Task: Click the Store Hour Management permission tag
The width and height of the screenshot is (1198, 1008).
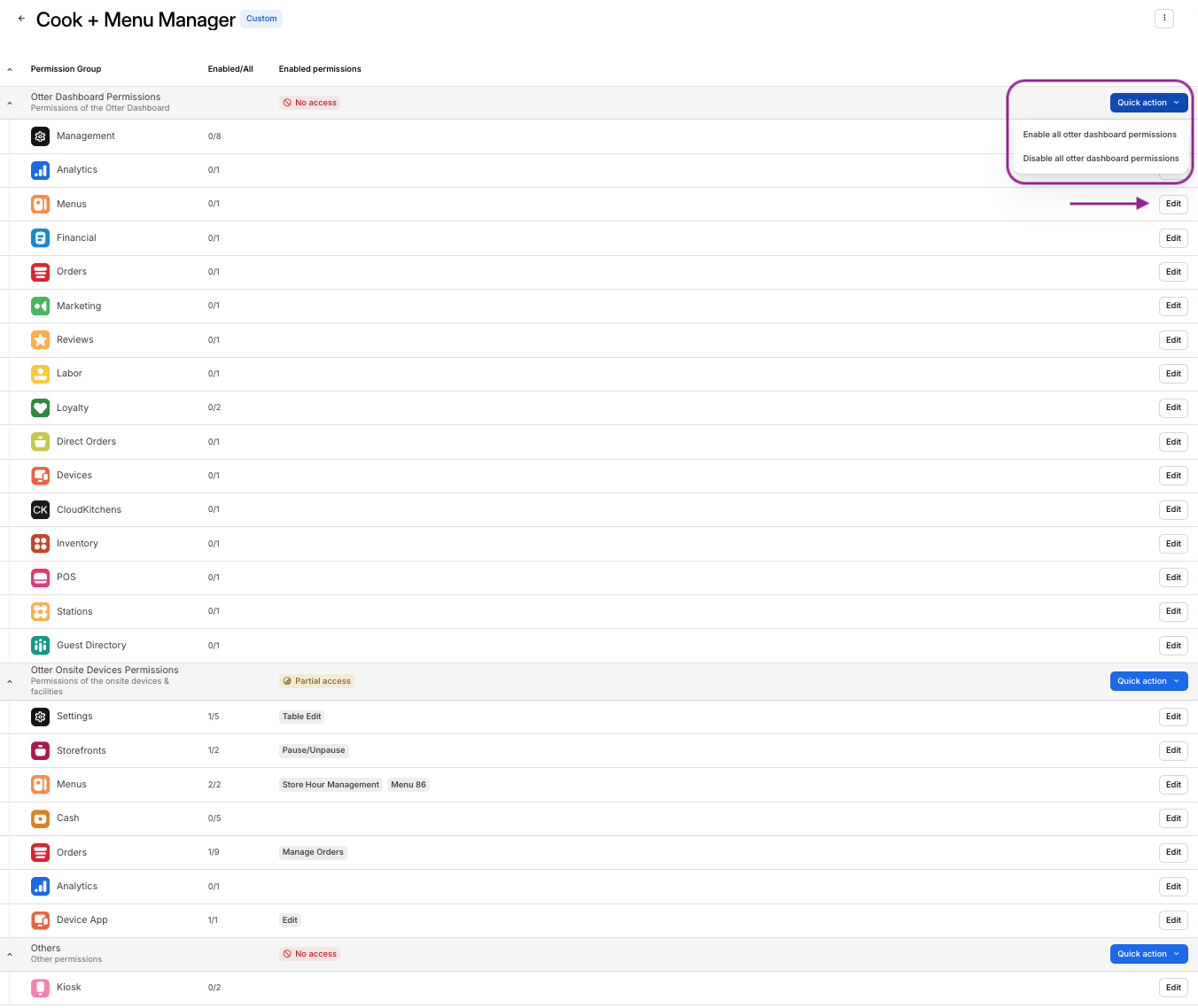Action: tap(331, 785)
